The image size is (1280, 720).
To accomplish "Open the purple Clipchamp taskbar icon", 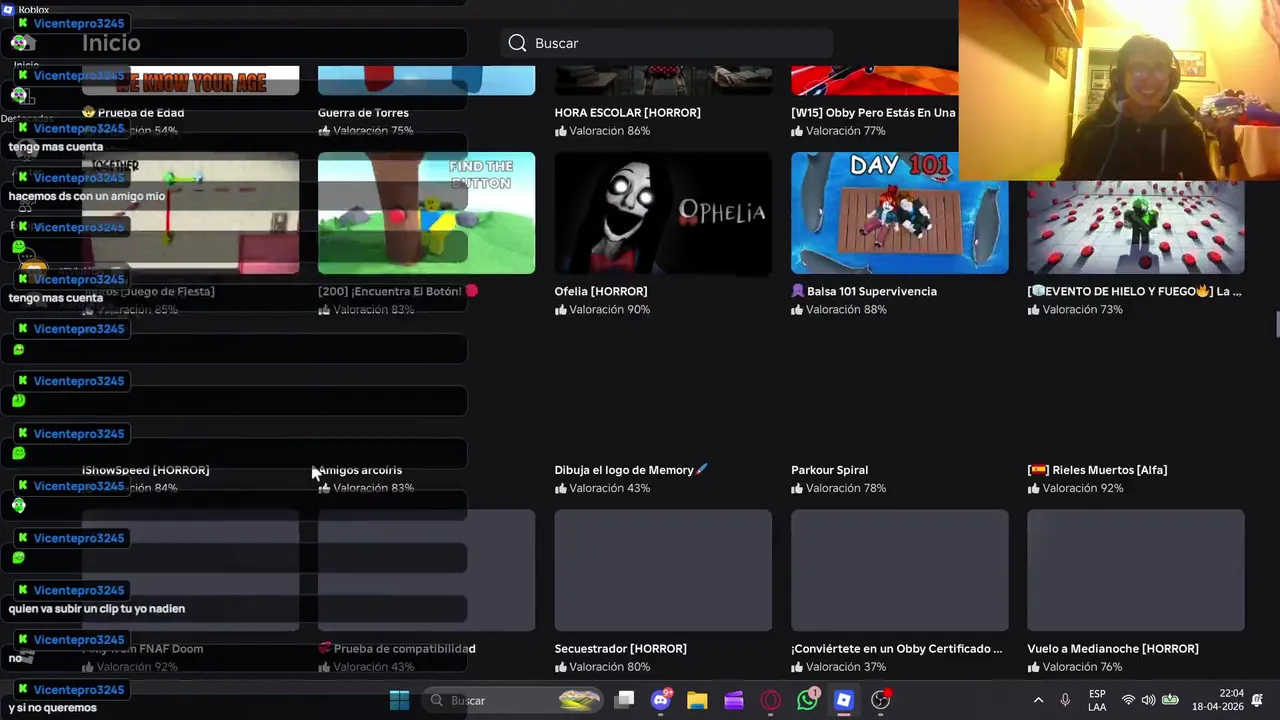I will [734, 700].
